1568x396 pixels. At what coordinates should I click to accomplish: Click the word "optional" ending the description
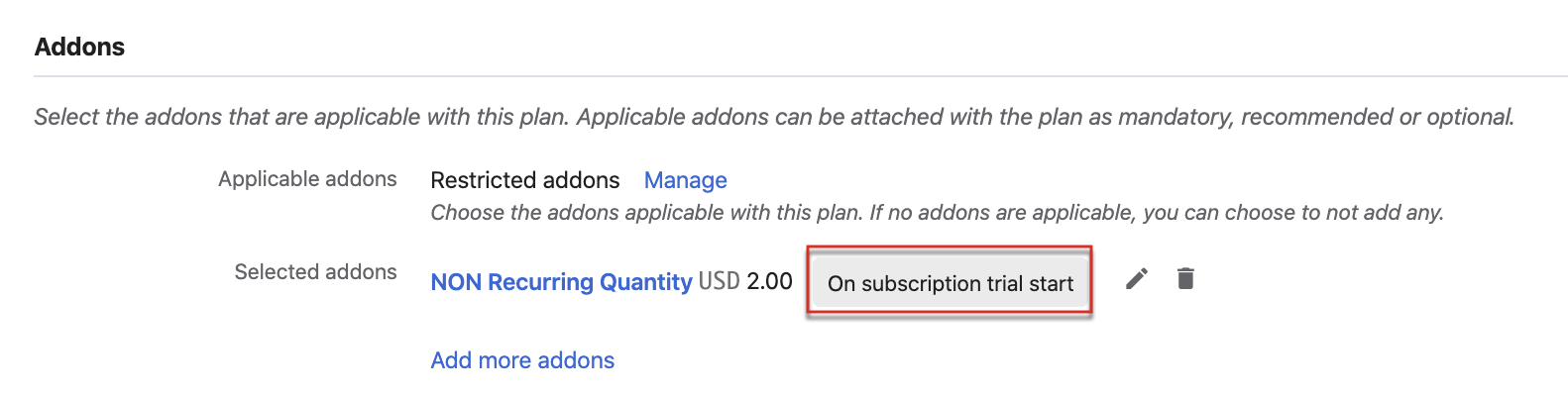pos(1469,117)
